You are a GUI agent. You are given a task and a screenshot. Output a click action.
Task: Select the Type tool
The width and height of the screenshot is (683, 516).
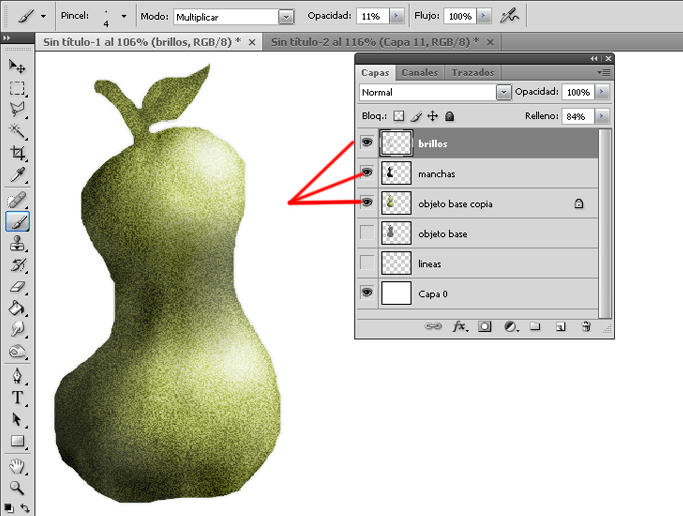pyautogui.click(x=17, y=398)
